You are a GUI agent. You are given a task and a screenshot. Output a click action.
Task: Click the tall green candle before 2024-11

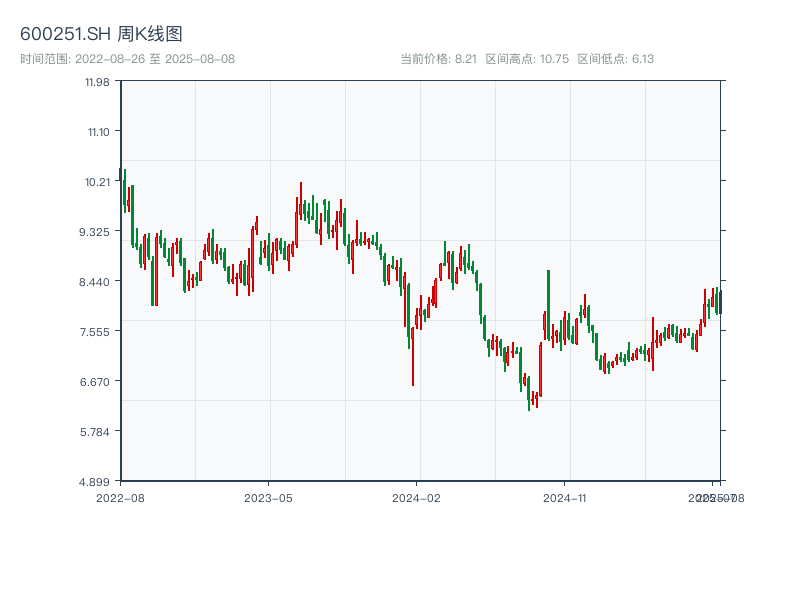tap(548, 305)
